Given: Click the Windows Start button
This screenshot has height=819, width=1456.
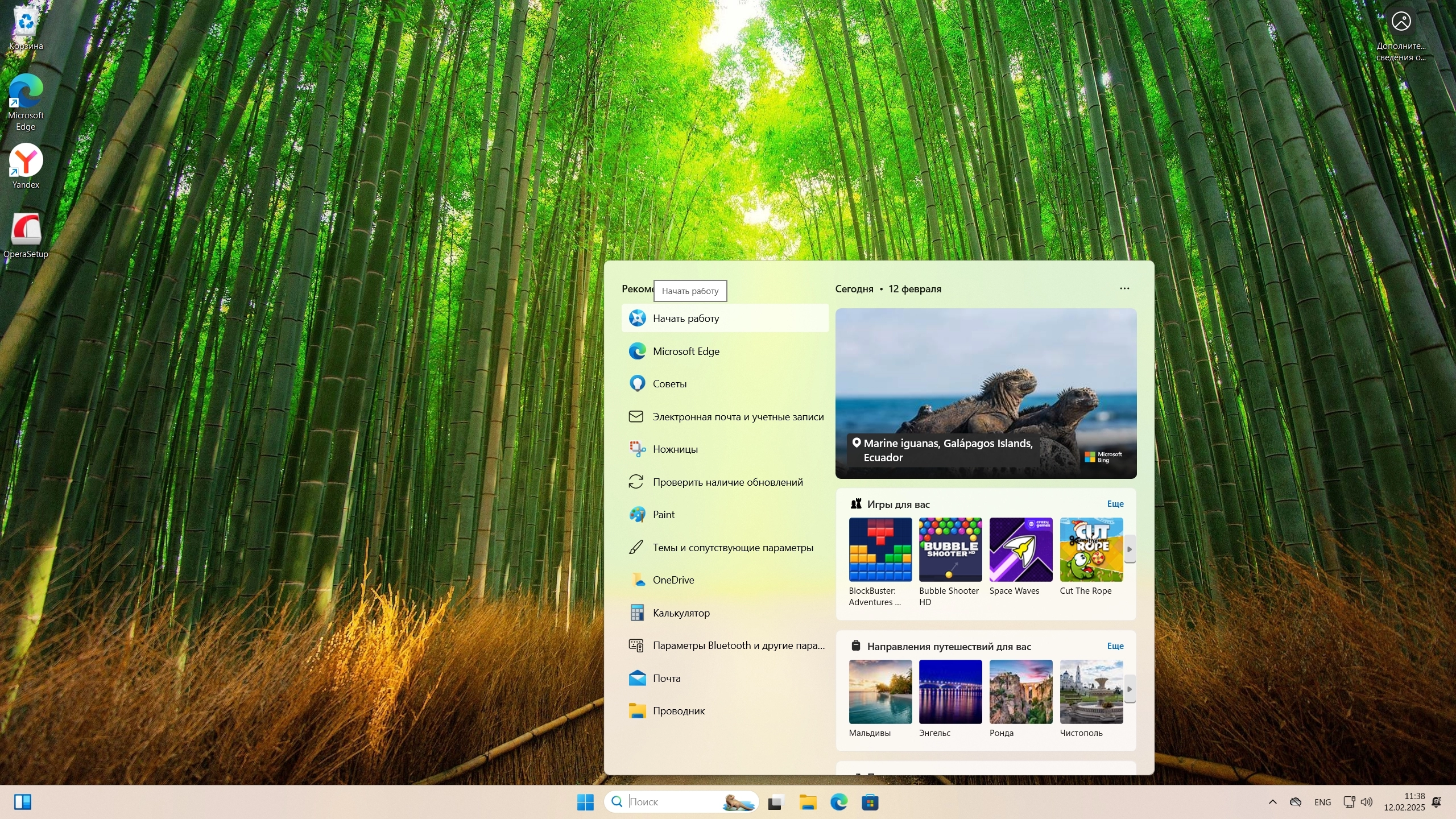Looking at the screenshot, I should click(x=585, y=802).
